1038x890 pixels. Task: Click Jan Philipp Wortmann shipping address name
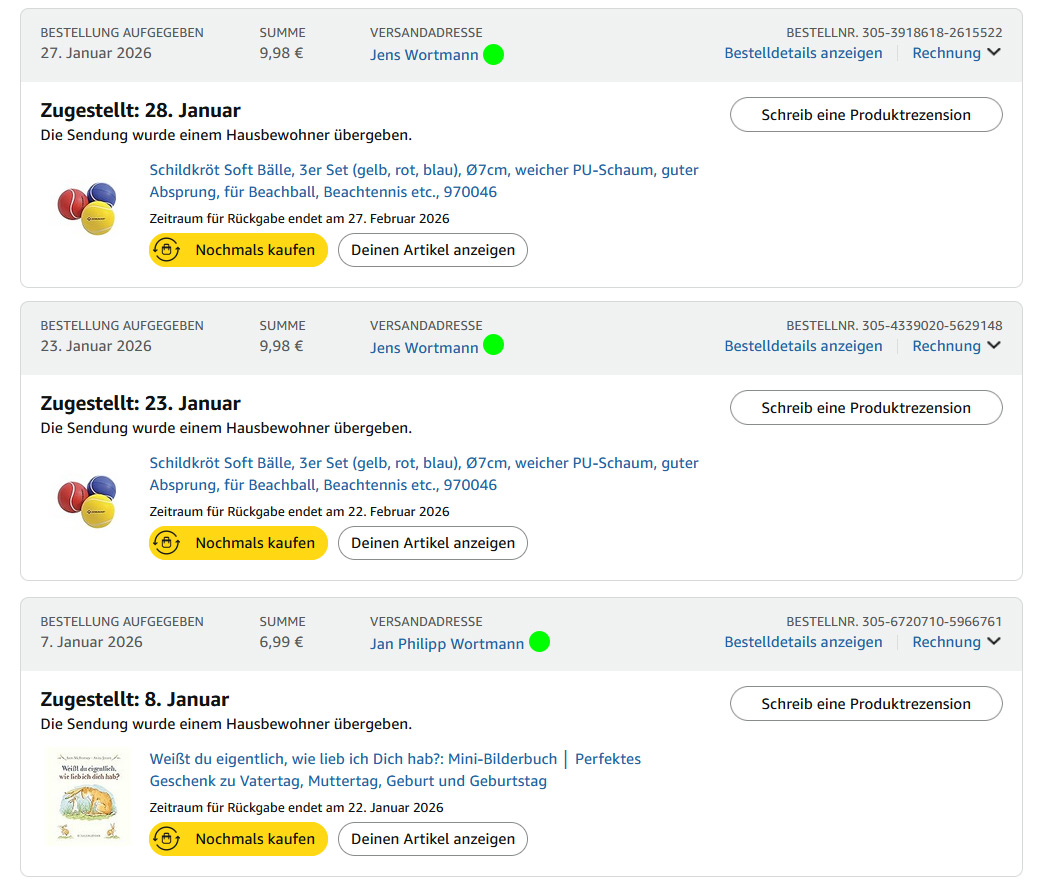click(x=447, y=644)
